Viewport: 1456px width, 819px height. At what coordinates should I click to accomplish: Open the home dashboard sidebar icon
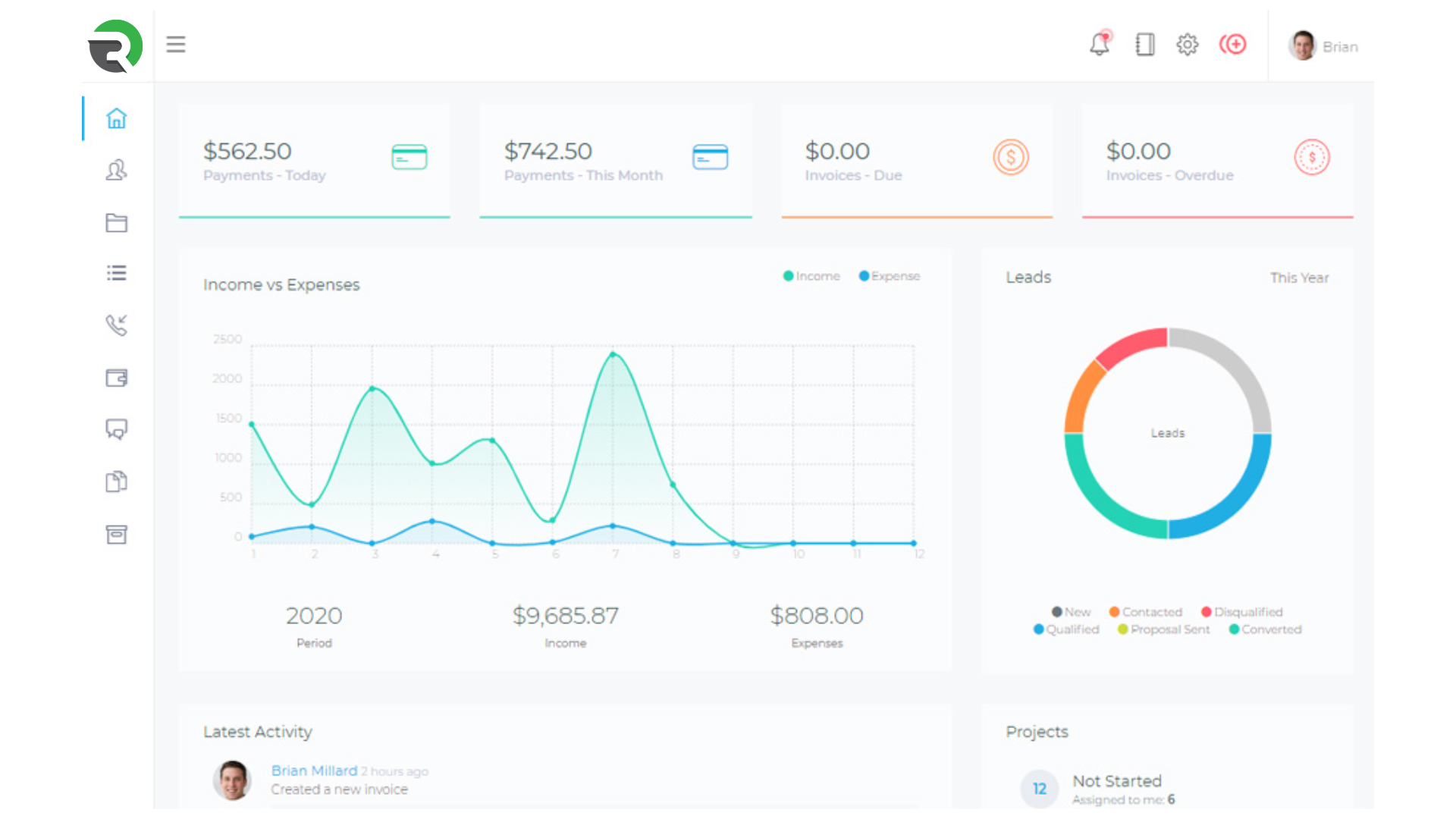click(116, 118)
